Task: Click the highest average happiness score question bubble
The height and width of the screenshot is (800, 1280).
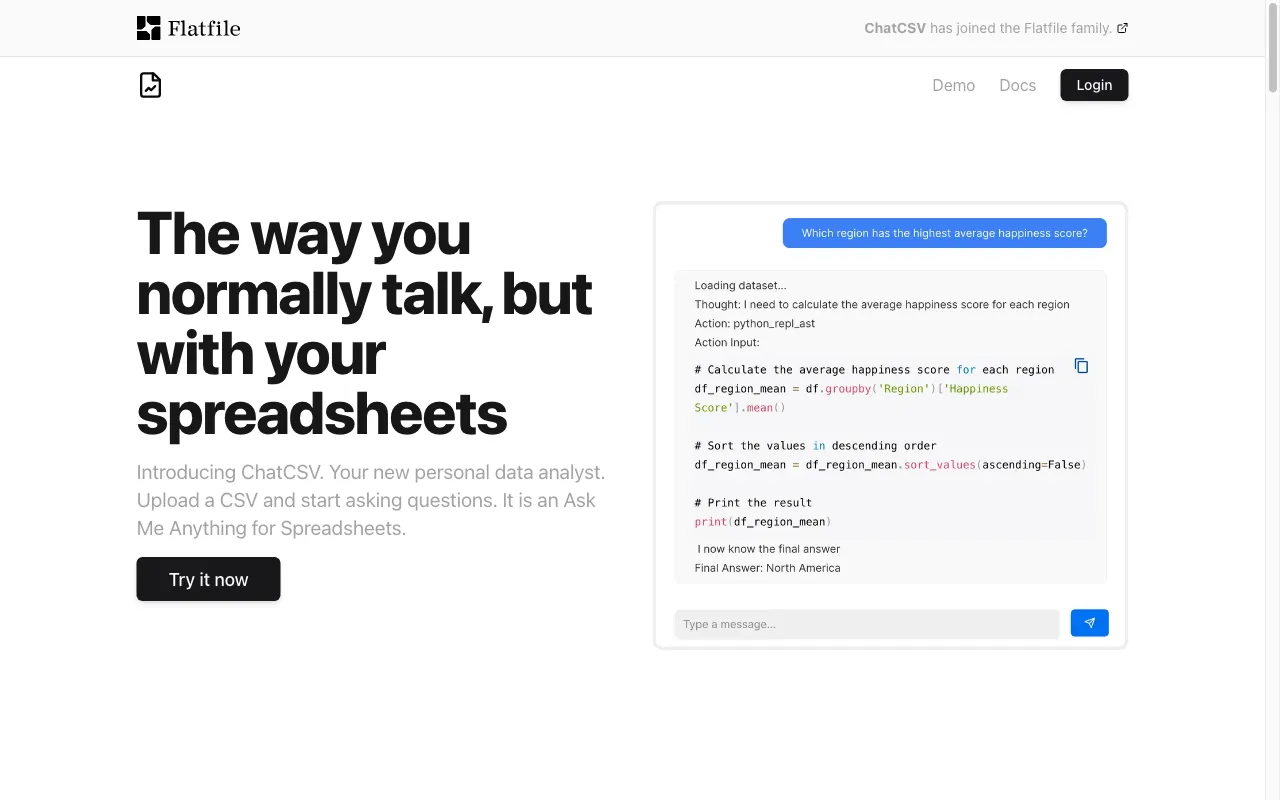Action: 944,233
